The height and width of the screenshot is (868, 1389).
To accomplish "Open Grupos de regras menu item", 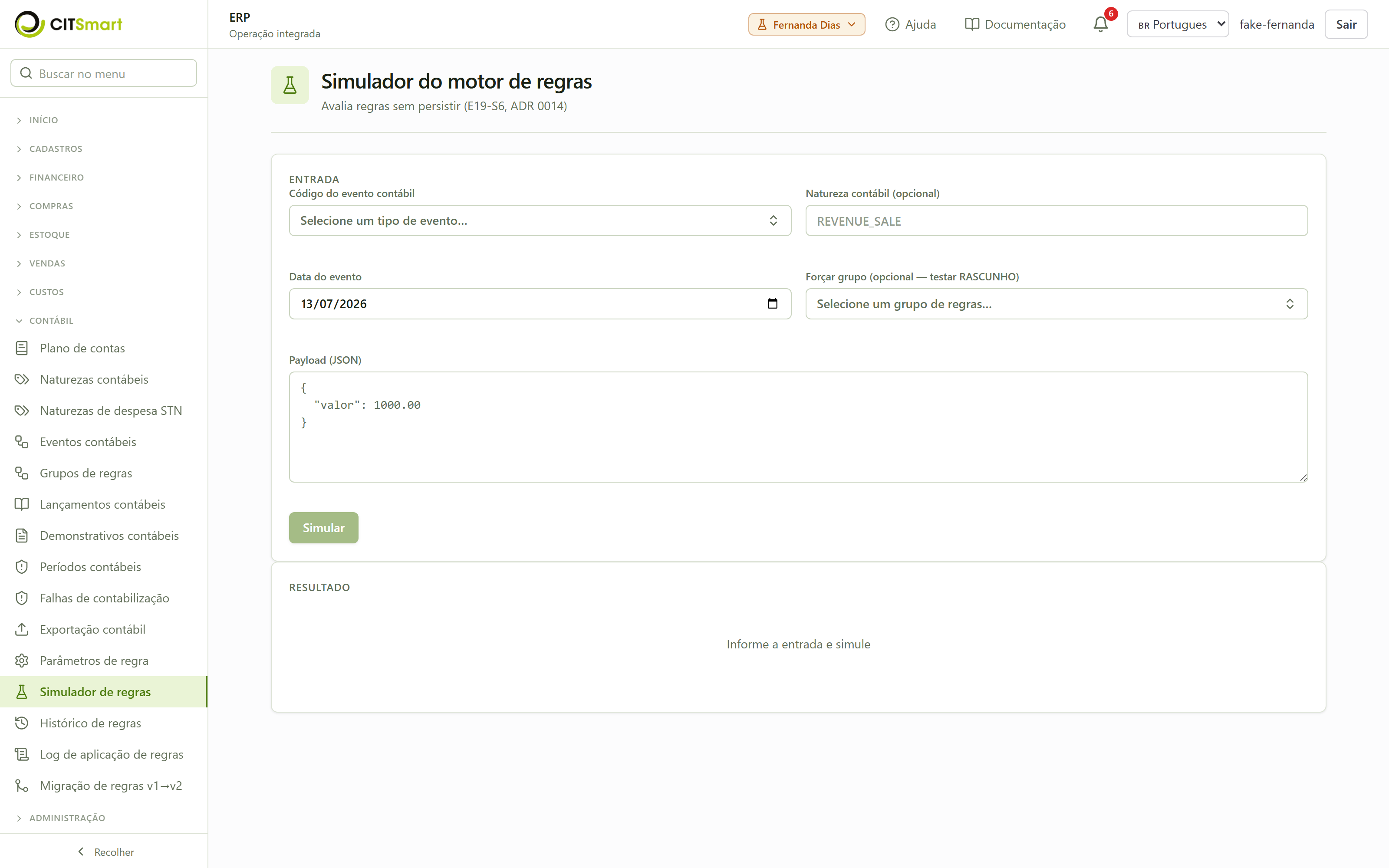I will [x=104, y=473].
